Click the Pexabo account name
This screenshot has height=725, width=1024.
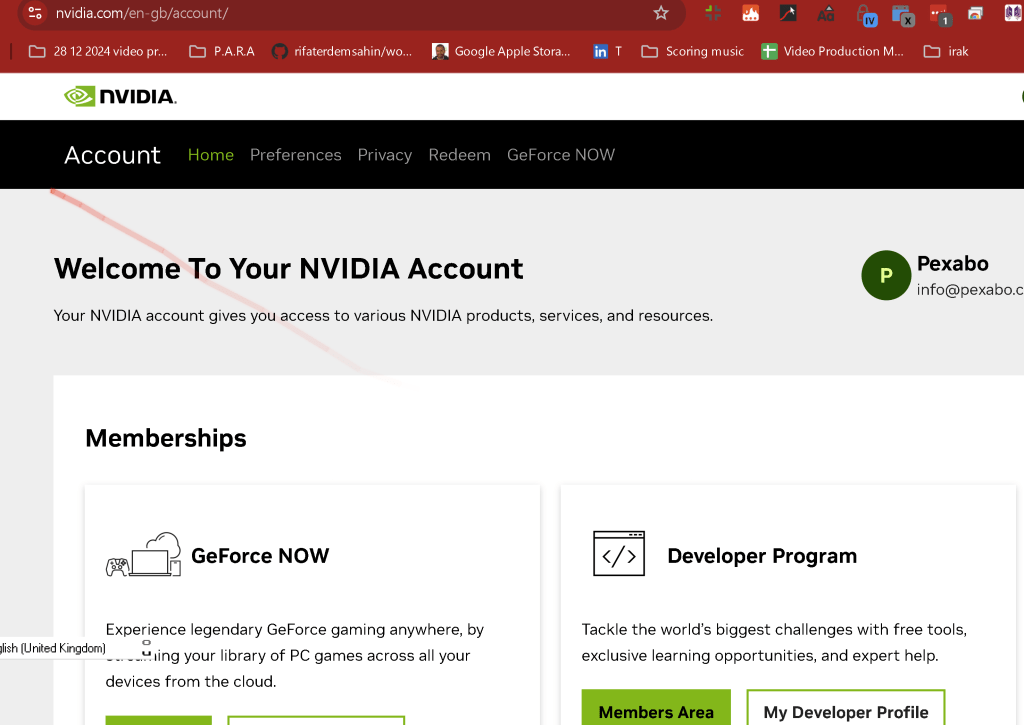click(x=953, y=263)
